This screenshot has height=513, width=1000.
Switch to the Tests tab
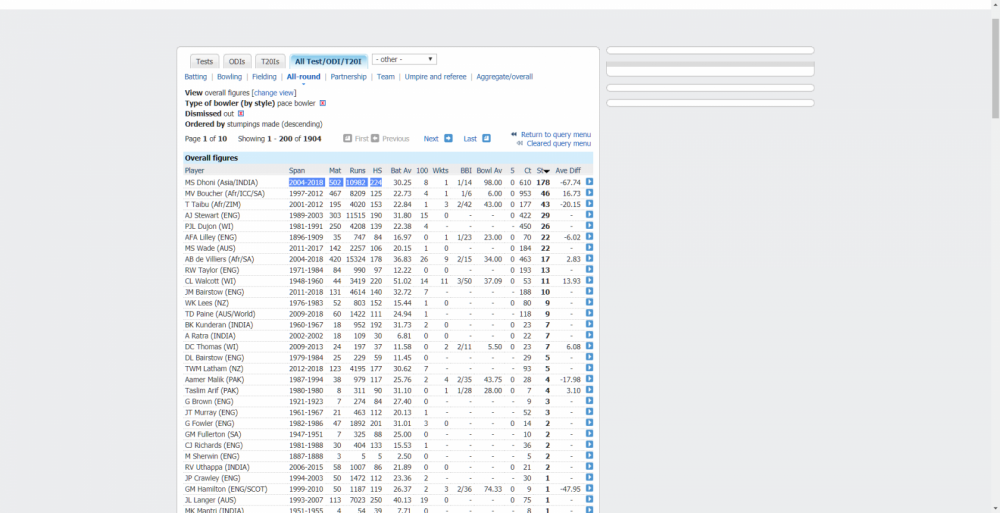[205, 61]
